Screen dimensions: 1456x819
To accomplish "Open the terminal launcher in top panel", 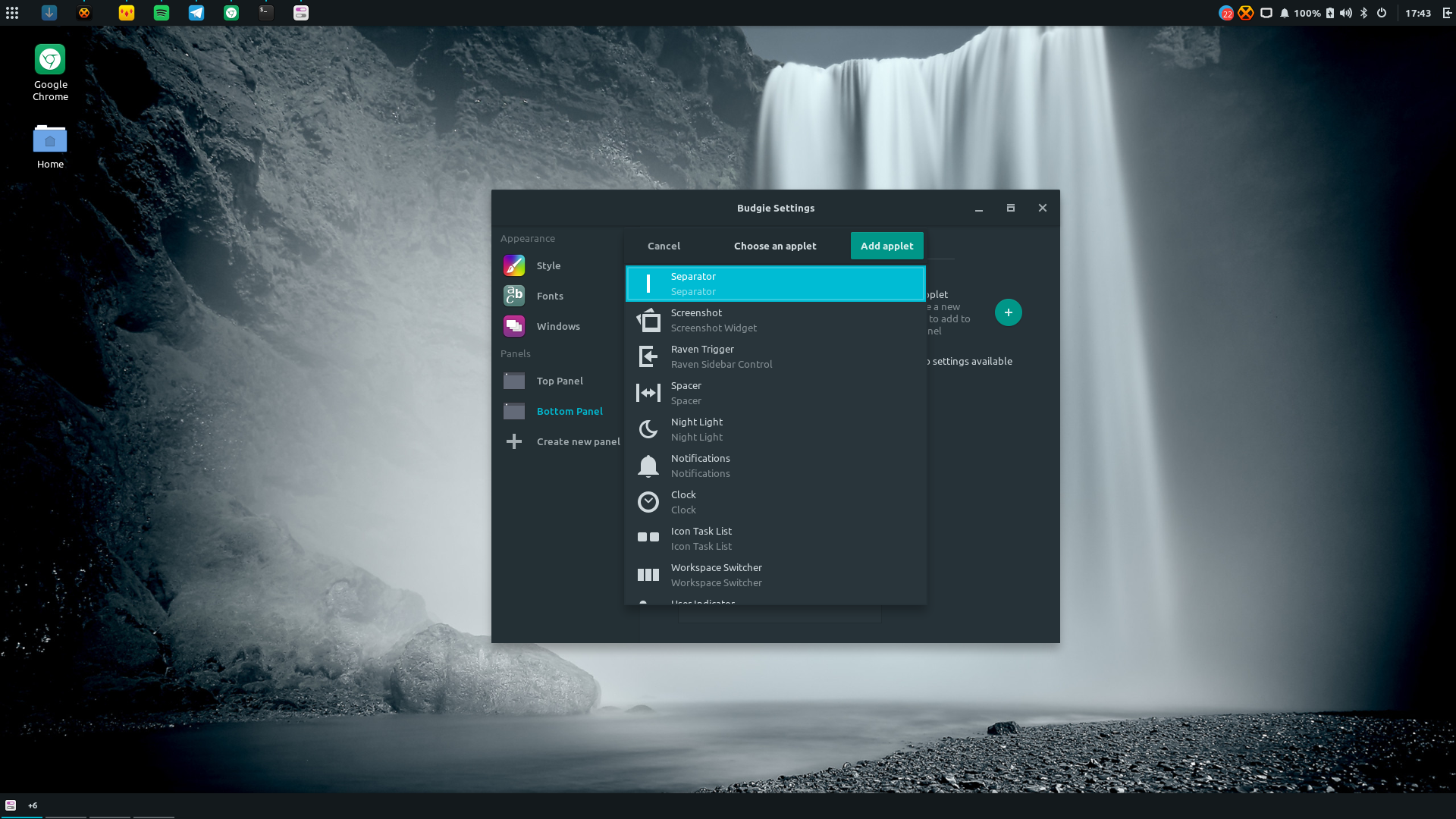I will coord(266,13).
